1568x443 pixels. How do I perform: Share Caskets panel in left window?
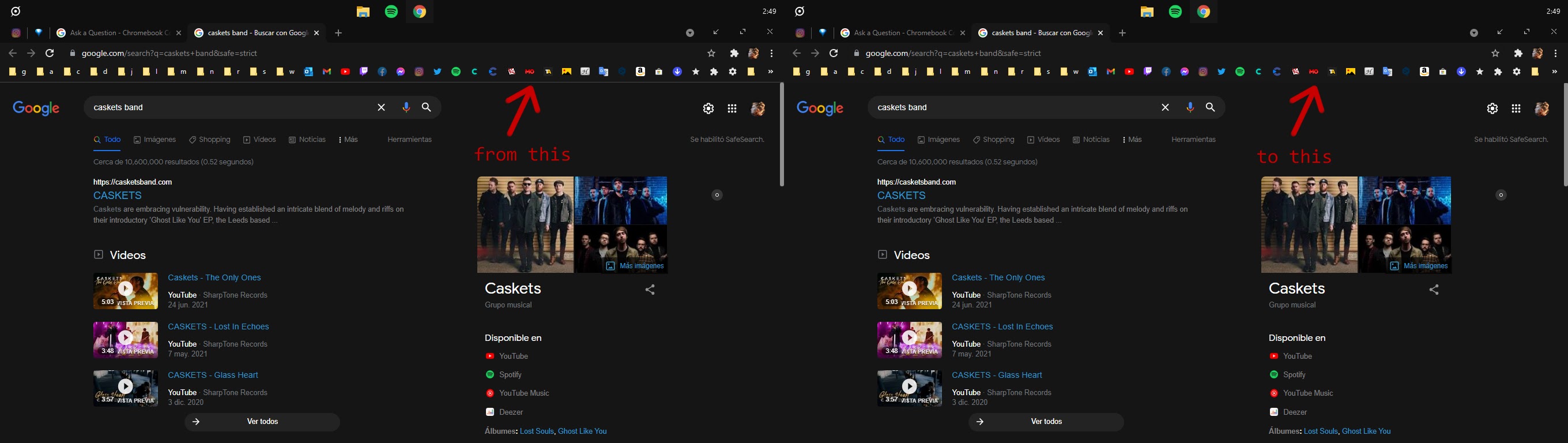[650, 290]
